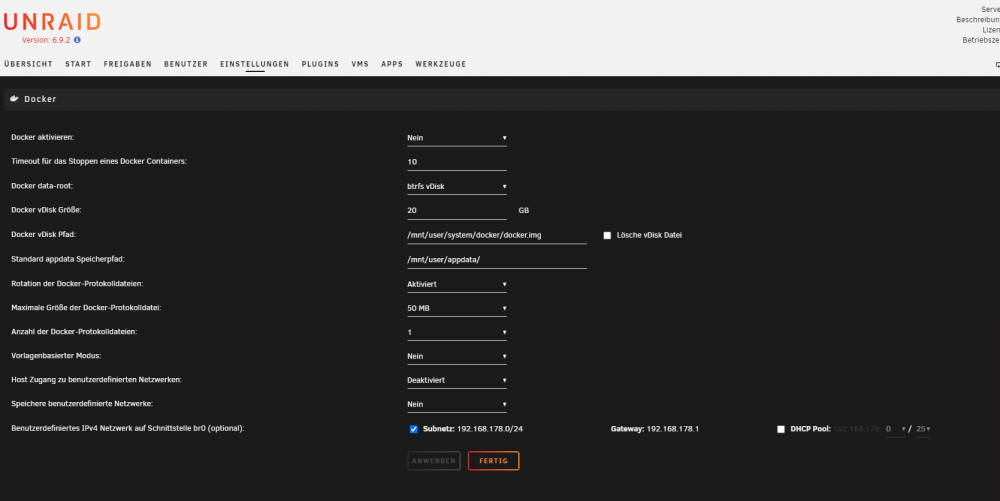
Task: Open the Werkzeuge menu
Action: [x=440, y=64]
